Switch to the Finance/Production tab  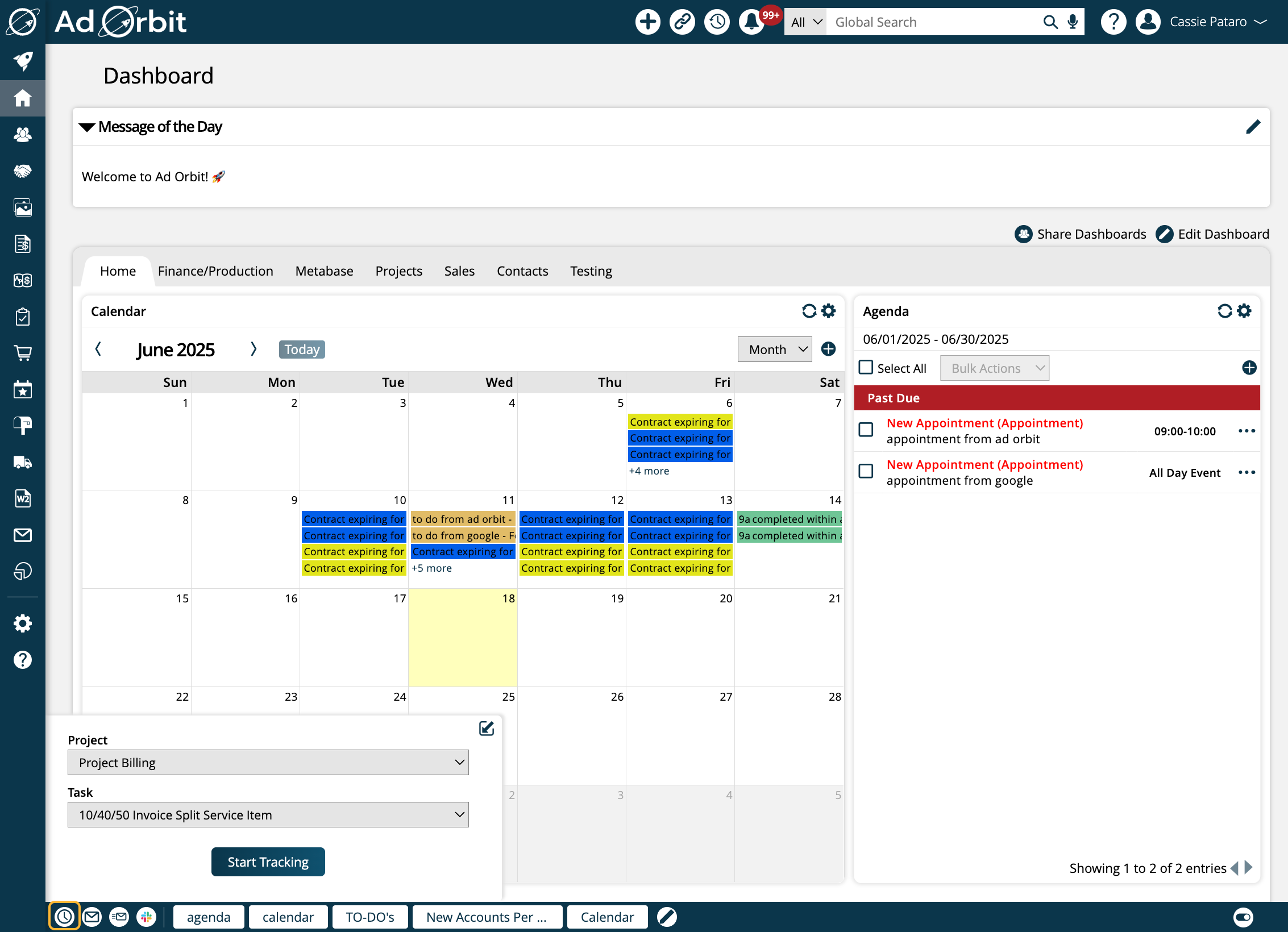[x=215, y=271]
